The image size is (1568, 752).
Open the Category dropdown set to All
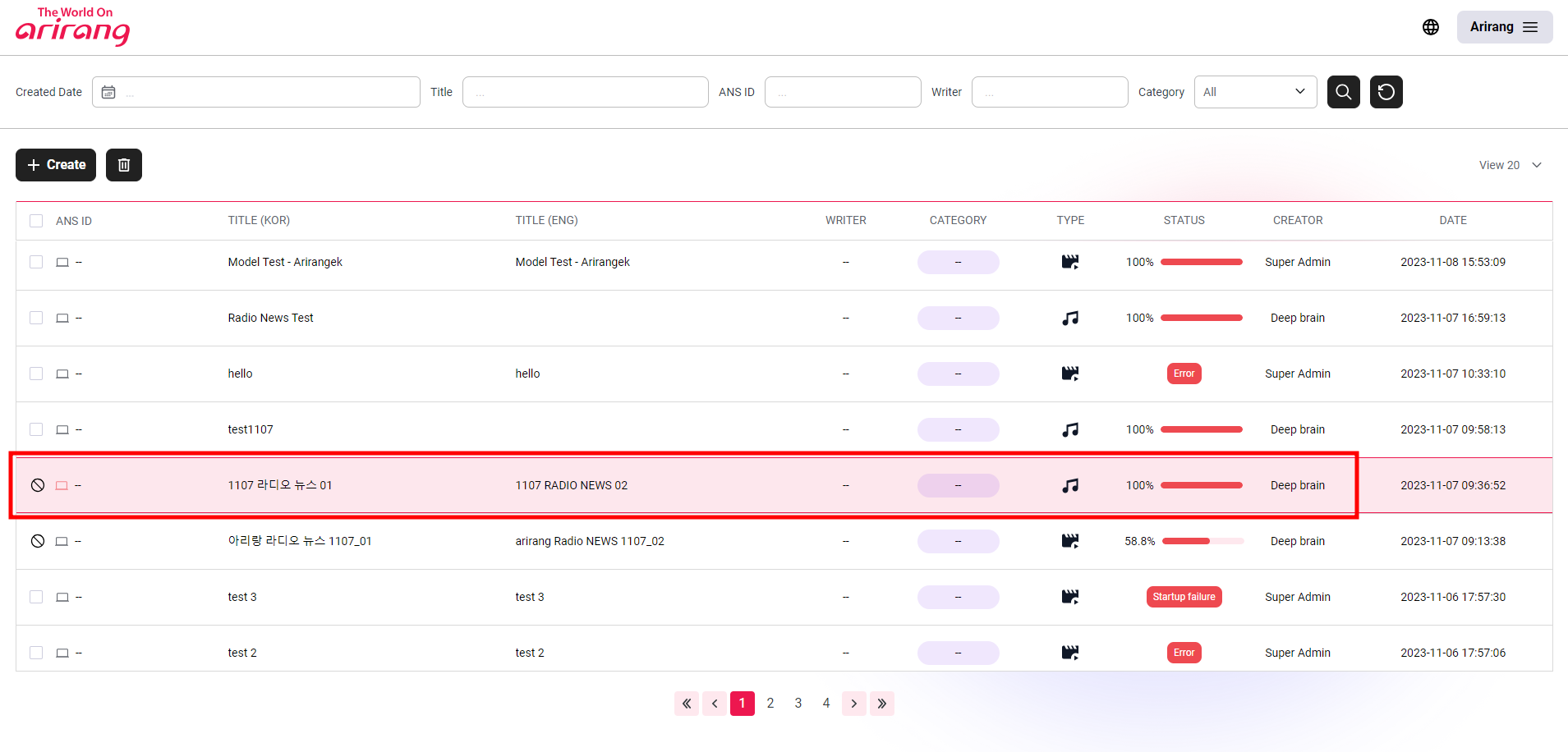click(1254, 92)
